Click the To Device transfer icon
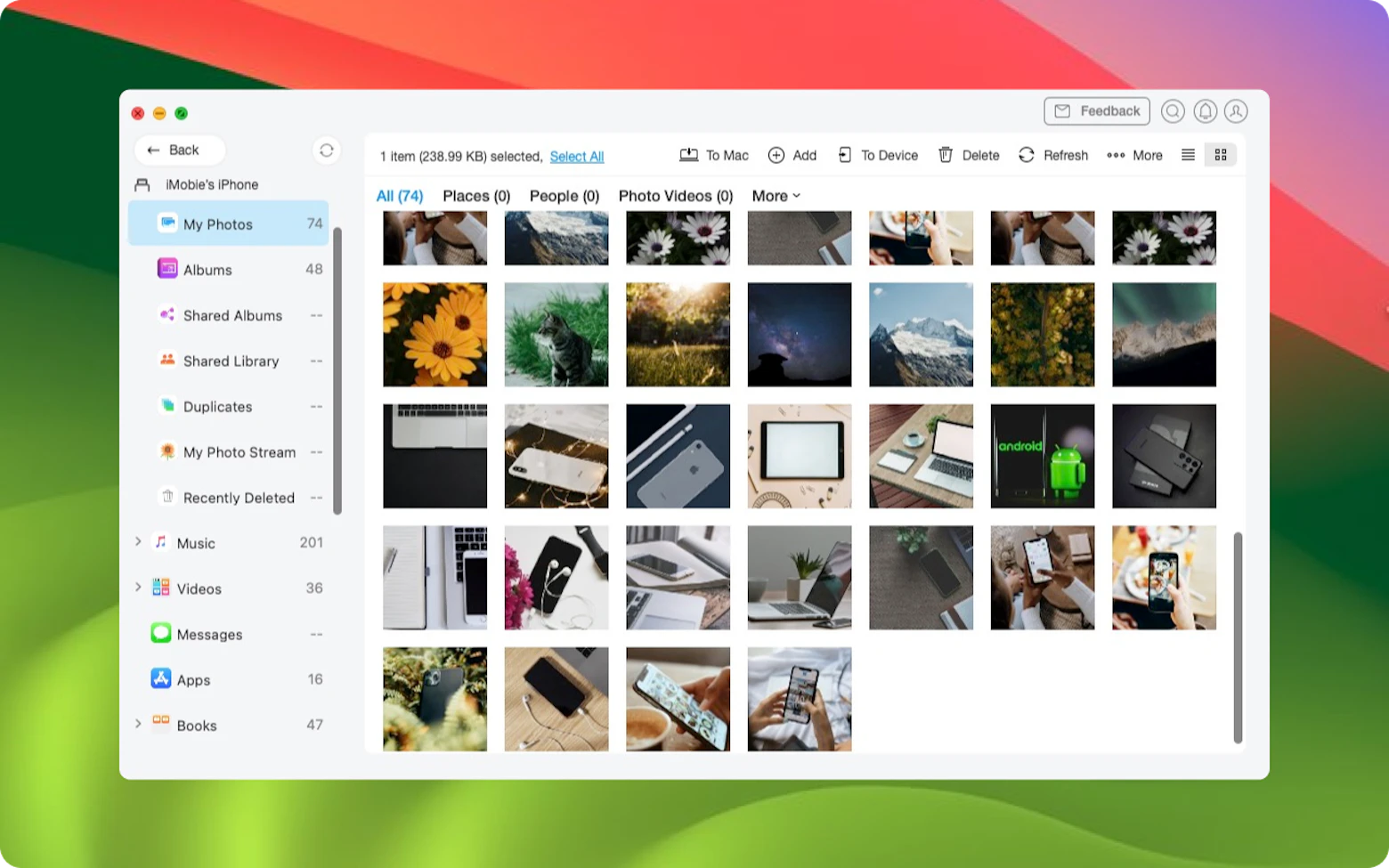This screenshot has height=868, width=1389. pos(845,154)
